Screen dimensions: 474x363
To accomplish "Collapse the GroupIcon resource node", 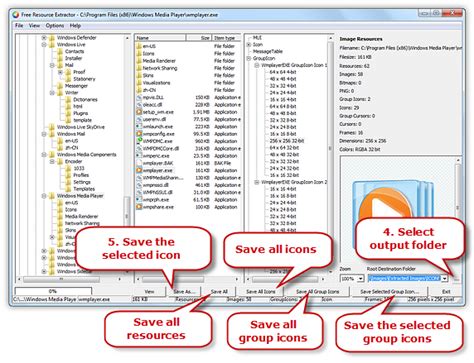I will [x=249, y=58].
